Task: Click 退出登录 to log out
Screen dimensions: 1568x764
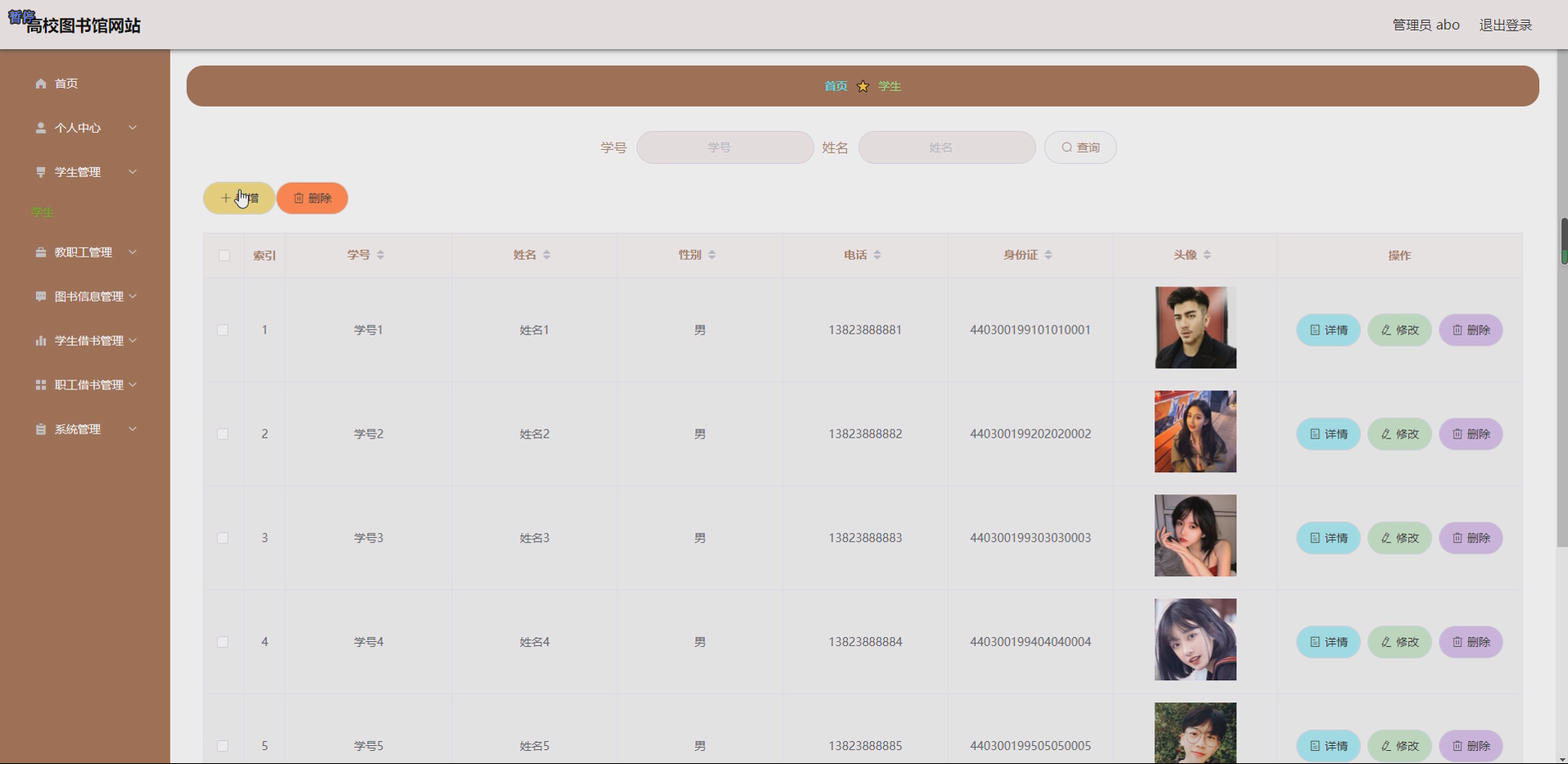Action: click(x=1506, y=25)
